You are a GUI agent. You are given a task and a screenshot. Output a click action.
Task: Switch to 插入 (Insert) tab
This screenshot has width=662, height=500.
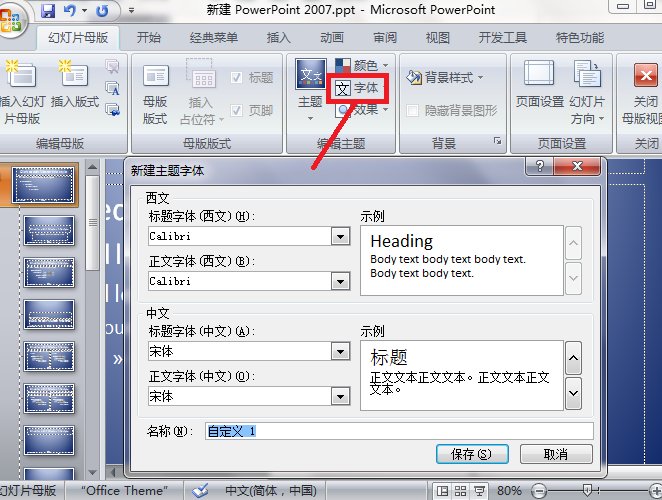(x=279, y=38)
